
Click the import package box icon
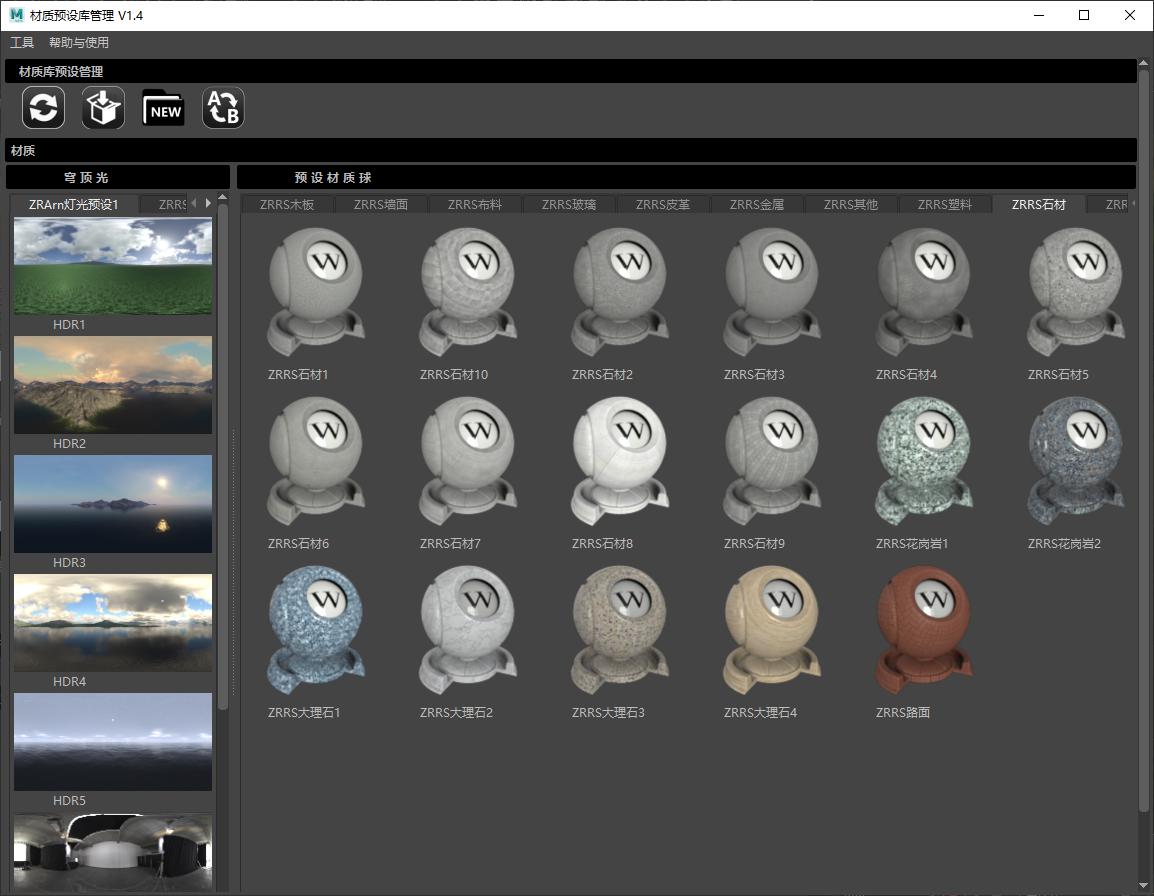tap(103, 108)
